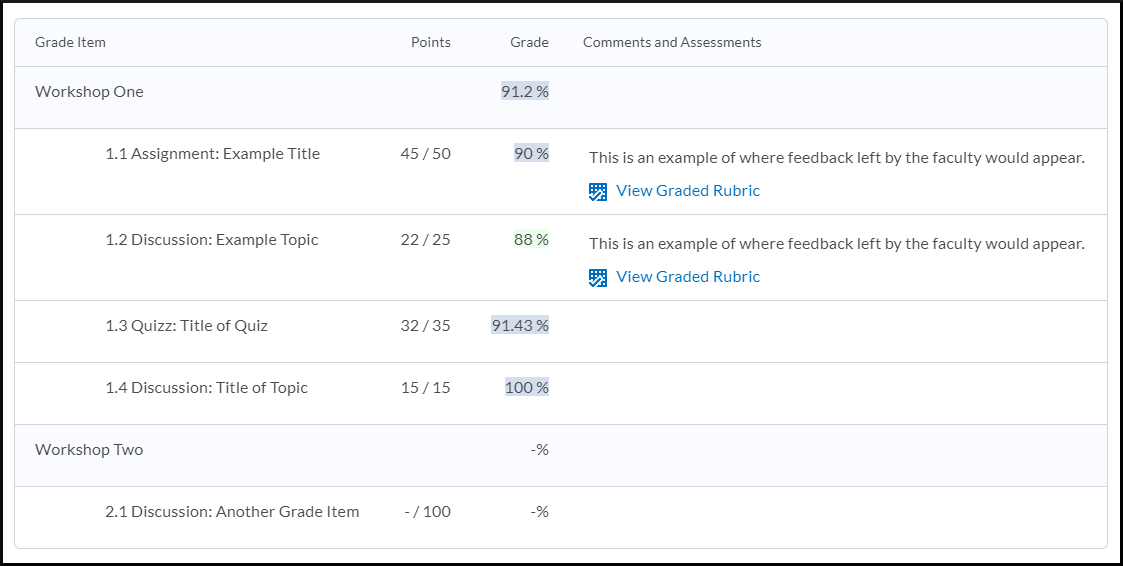Image resolution: width=1123 pixels, height=566 pixels.
Task: Click the 45 / 50 points value
Action: coord(426,153)
